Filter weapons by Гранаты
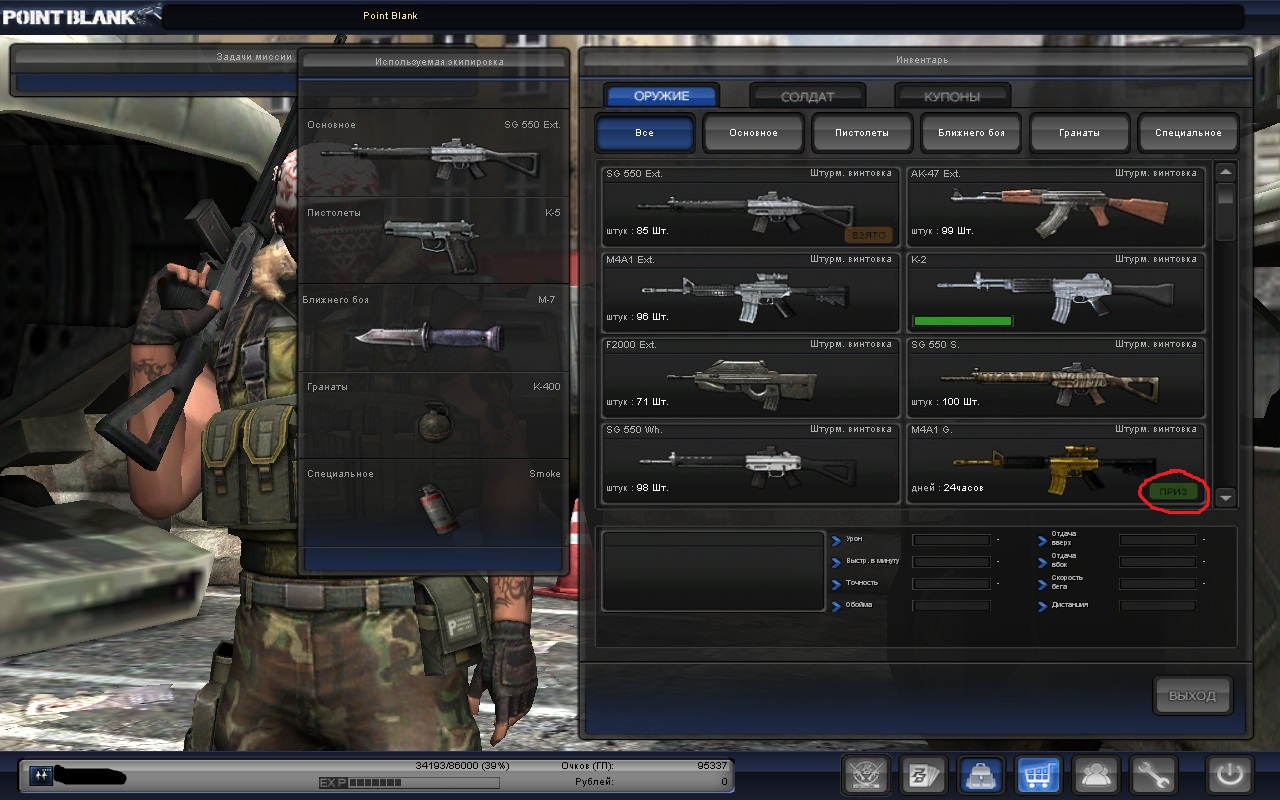This screenshot has height=800, width=1280. click(1080, 132)
